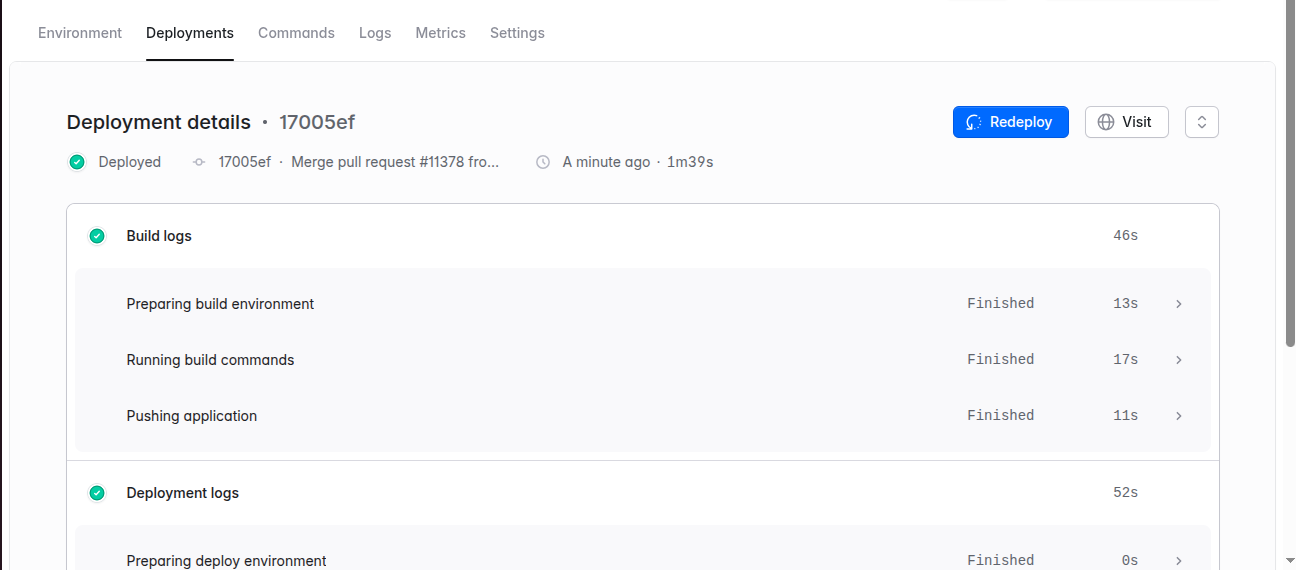This screenshot has width=1296, height=570.
Task: Open the Pushing application row
Action: coord(643,416)
